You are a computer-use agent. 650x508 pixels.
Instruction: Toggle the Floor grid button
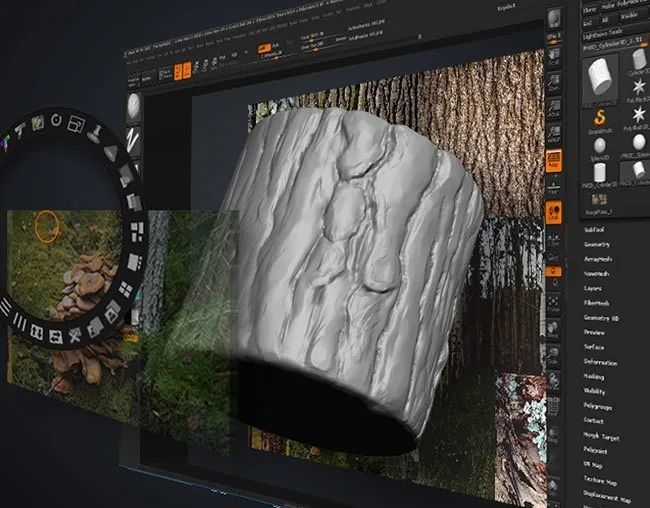point(554,186)
